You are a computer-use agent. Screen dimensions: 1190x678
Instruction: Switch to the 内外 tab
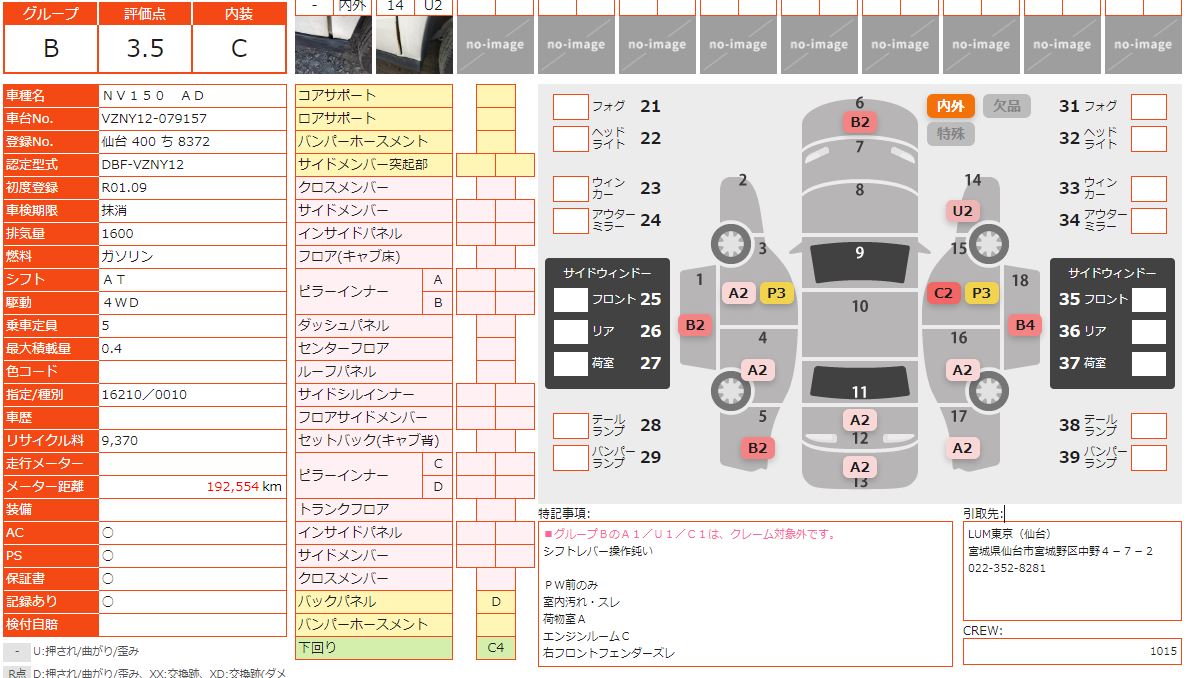click(950, 106)
